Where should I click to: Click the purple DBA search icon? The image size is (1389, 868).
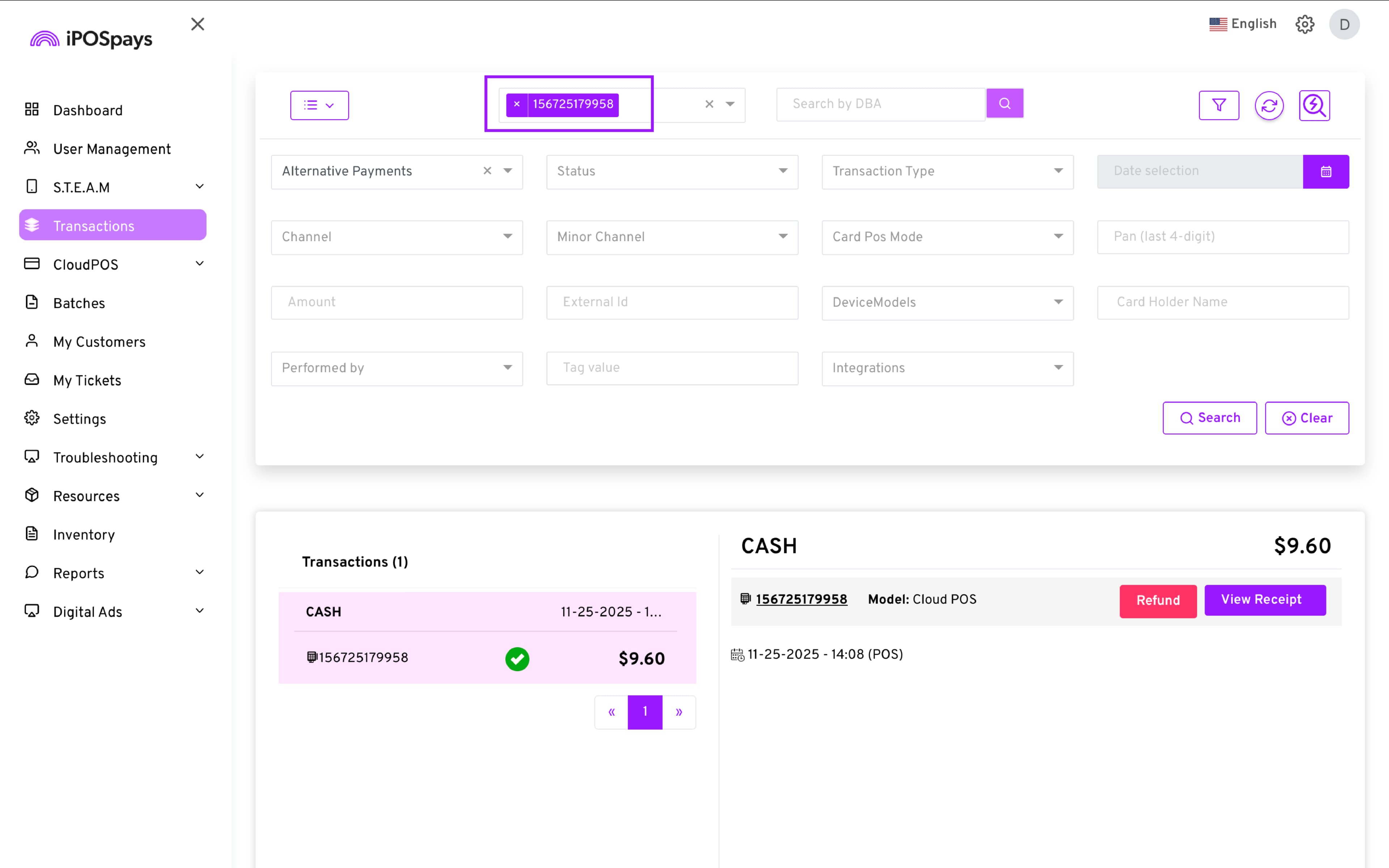[x=1004, y=103]
